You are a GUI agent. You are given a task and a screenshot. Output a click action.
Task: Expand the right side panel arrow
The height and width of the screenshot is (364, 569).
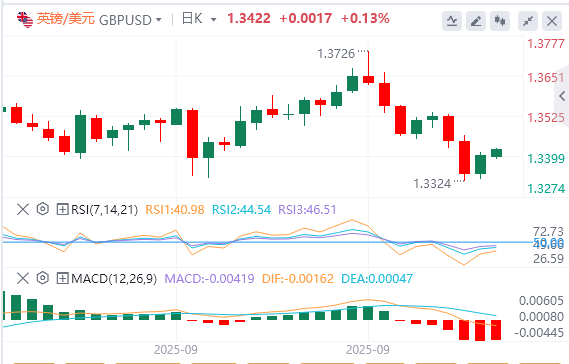[x=562, y=96]
